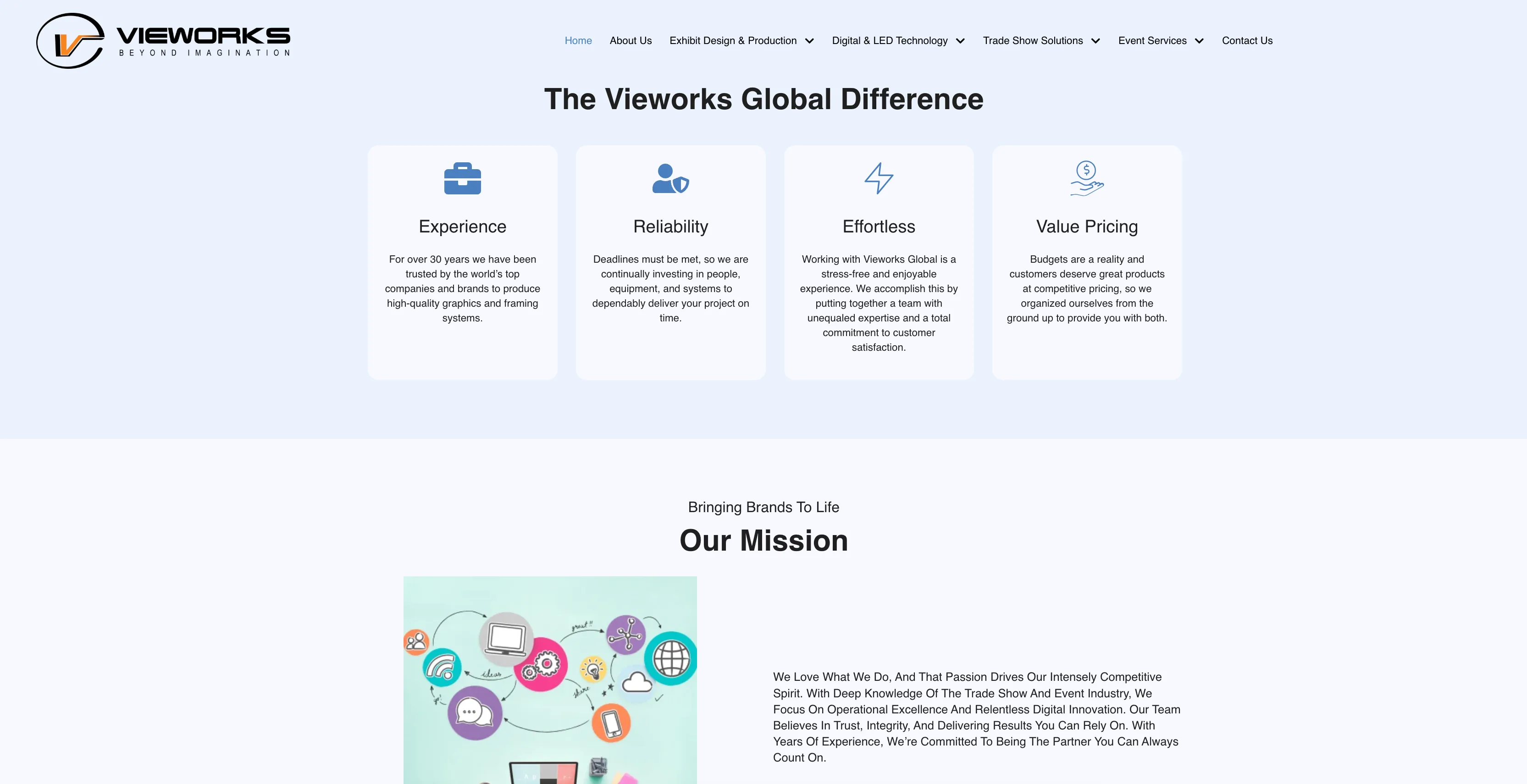Open the Exhibit Design & Production menu
Viewport: 1527px width, 784px height.
click(x=733, y=40)
